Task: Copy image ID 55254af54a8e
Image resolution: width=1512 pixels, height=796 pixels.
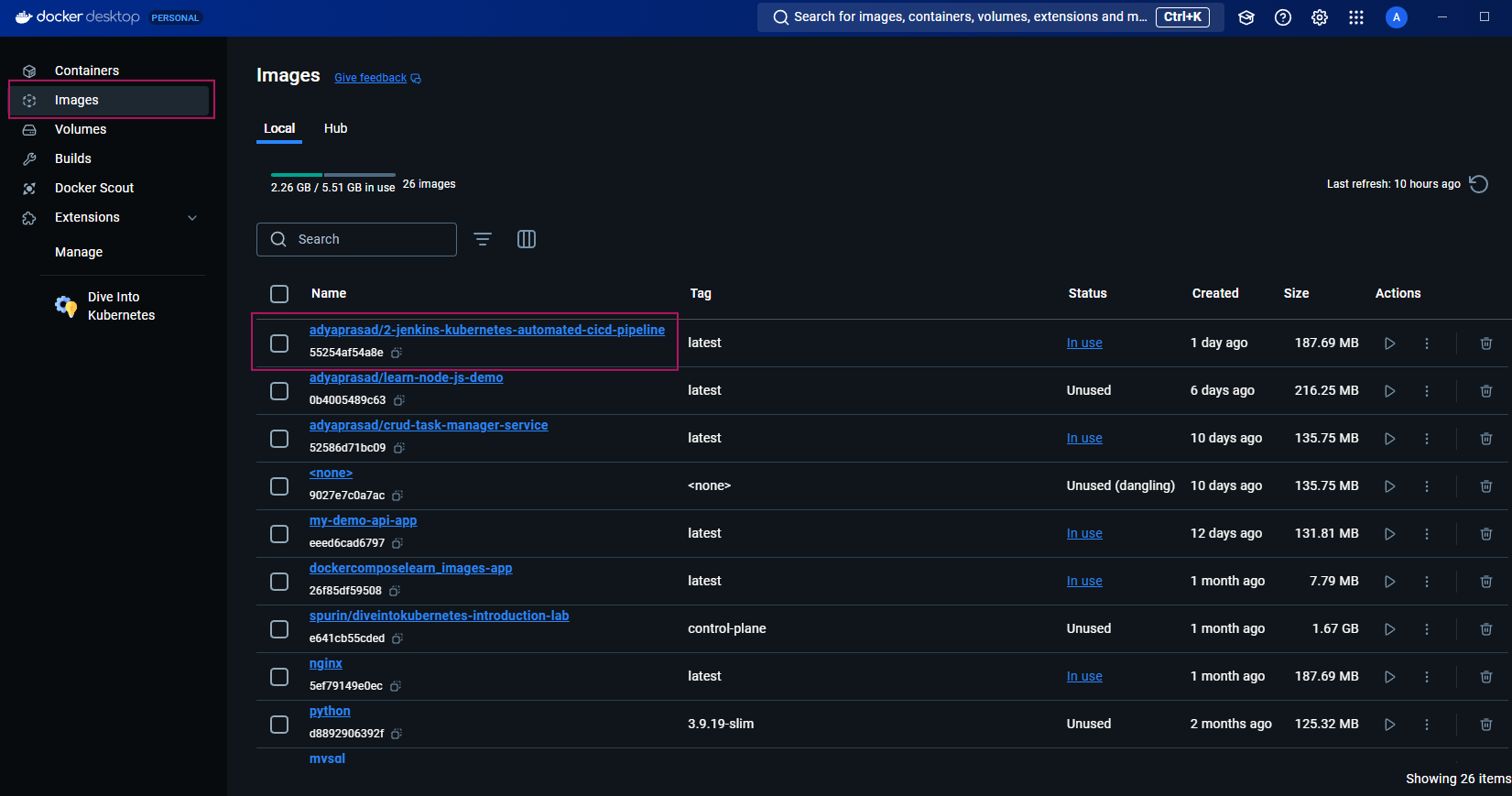Action: tap(397, 353)
